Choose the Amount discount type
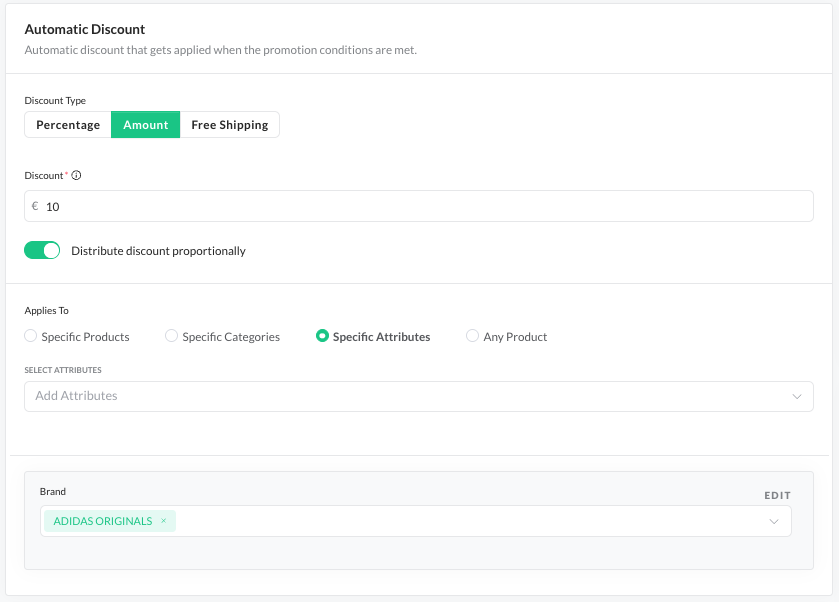839x602 pixels. coord(146,125)
